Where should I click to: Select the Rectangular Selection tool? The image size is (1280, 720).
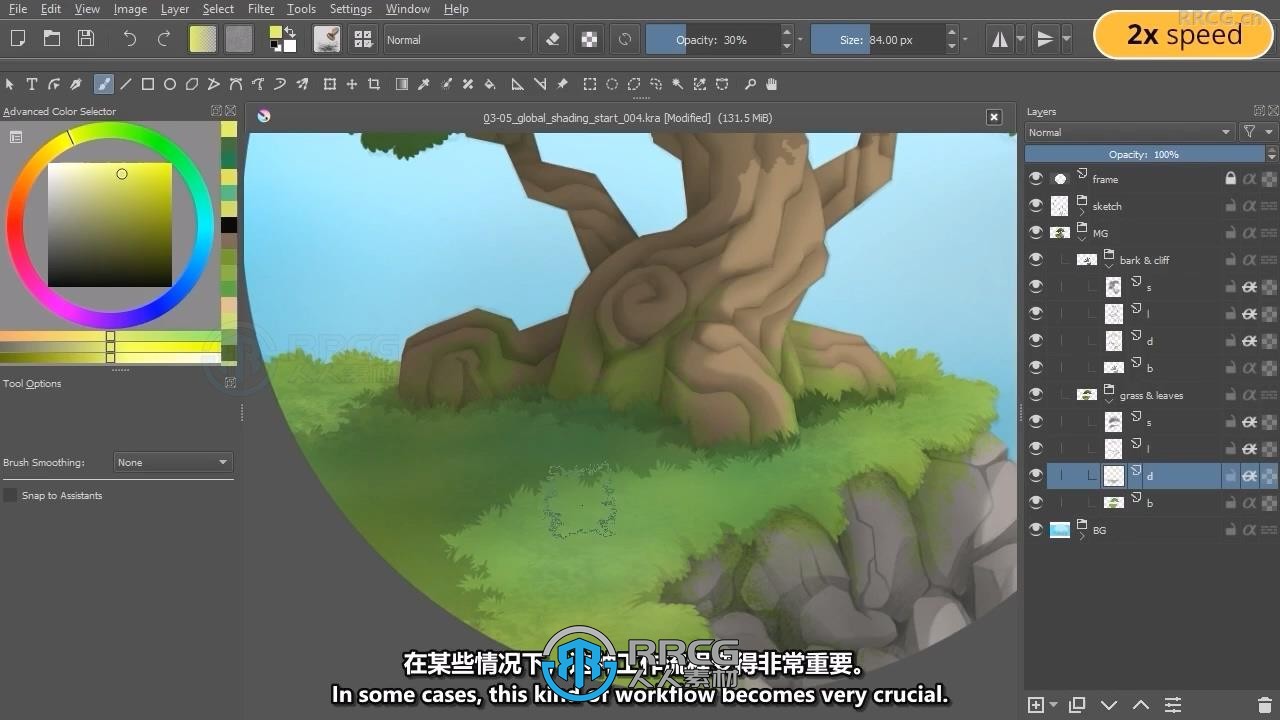(590, 84)
